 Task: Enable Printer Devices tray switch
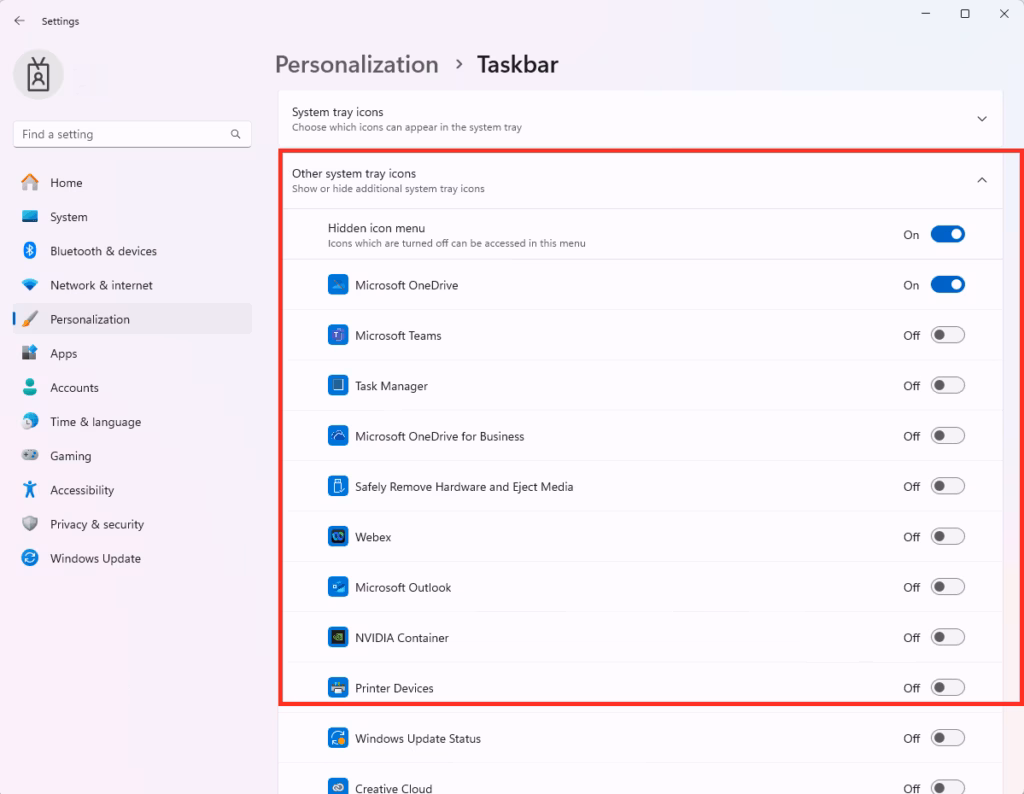948,687
